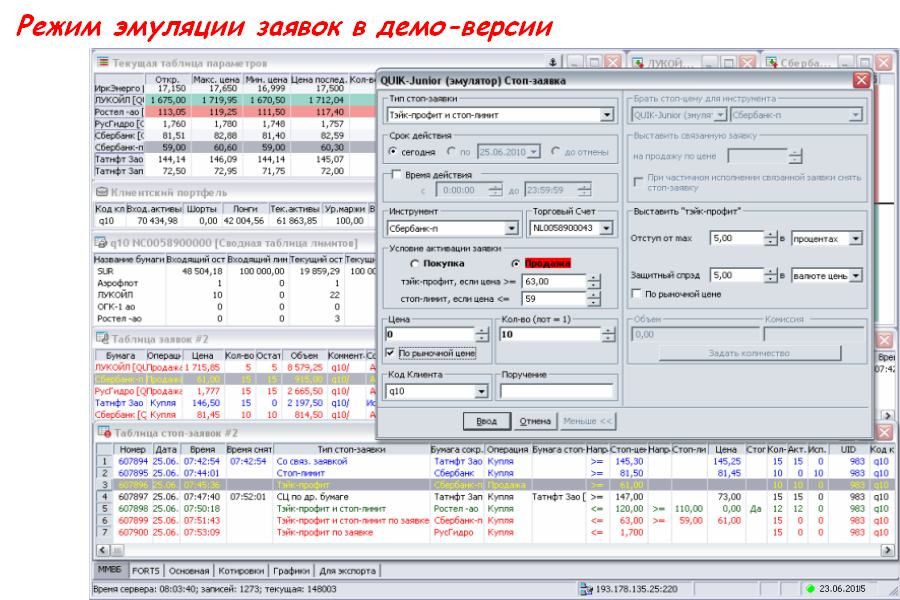Click the Задать количество button

tap(749, 353)
